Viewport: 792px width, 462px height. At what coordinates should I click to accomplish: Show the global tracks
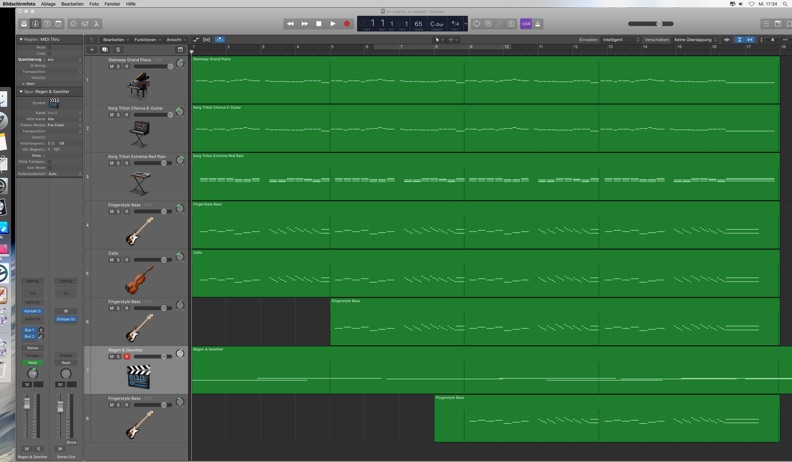180,49
